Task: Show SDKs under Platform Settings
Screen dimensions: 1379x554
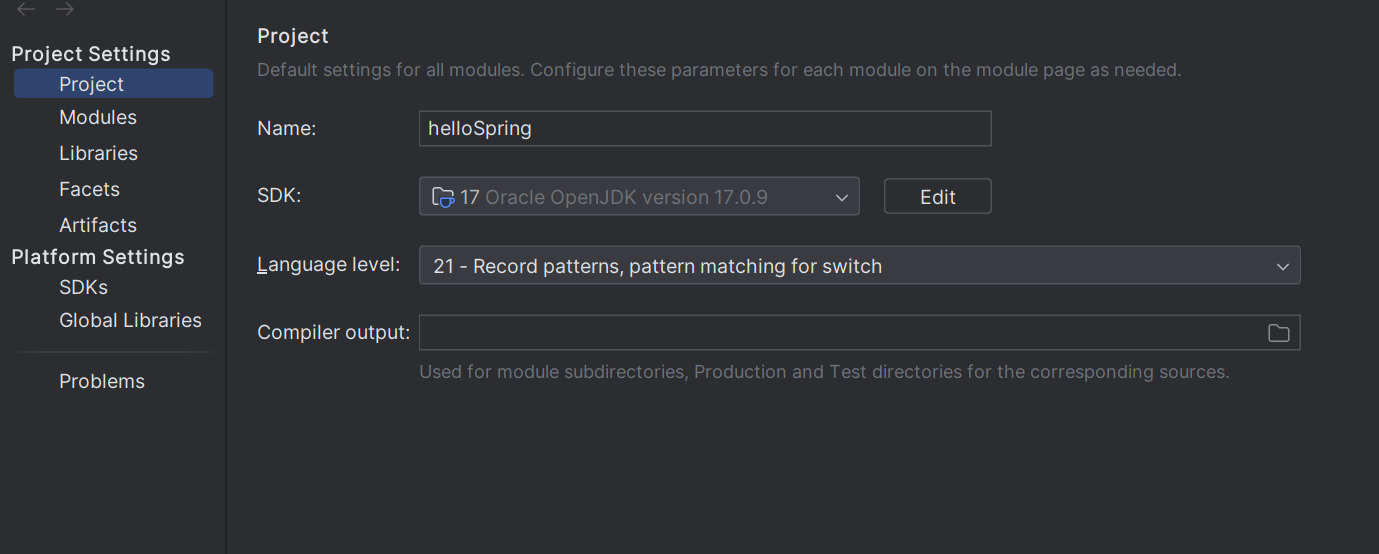Action: pos(83,287)
